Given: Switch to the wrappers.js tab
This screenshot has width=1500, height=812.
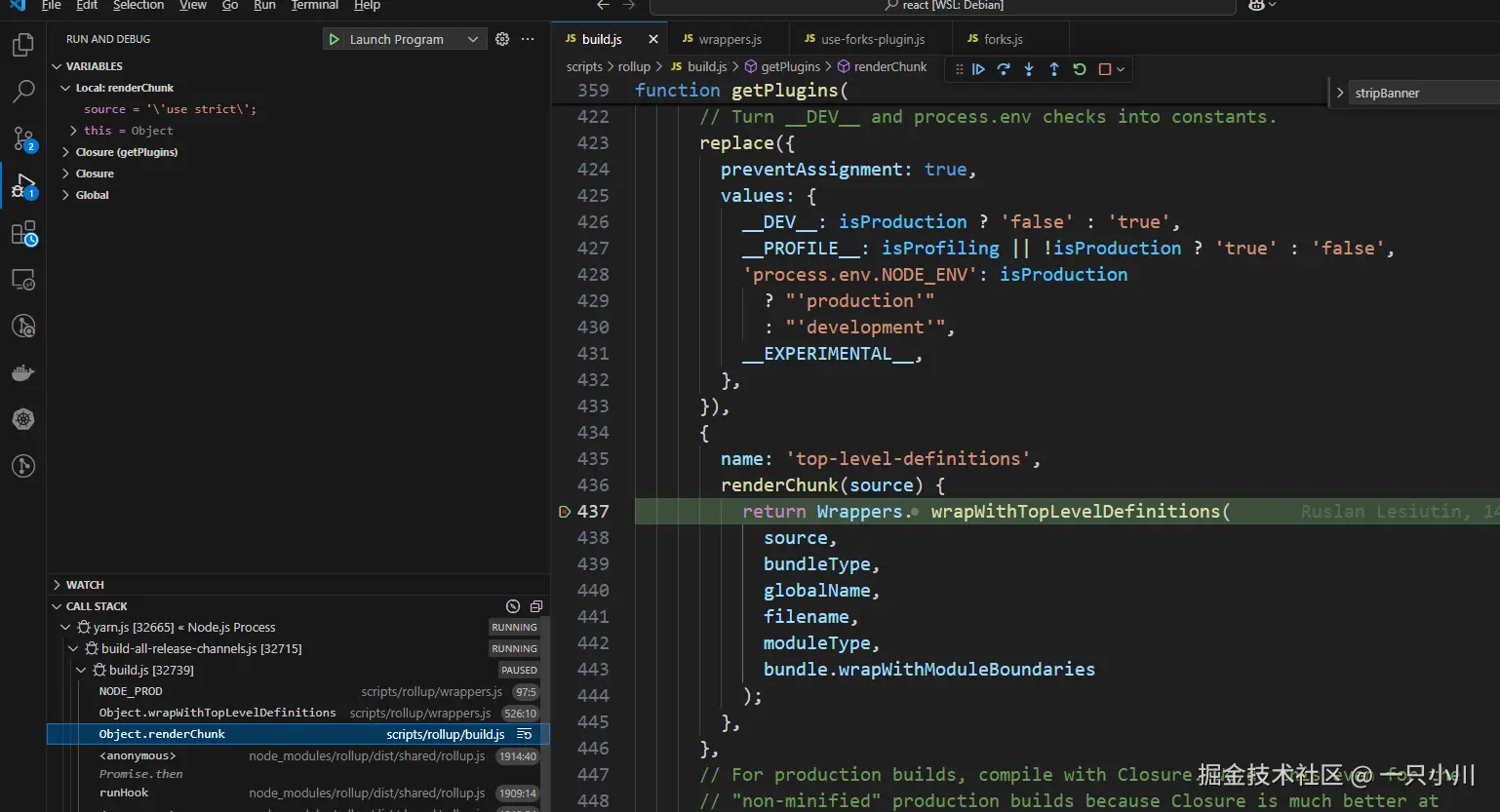Looking at the screenshot, I should pos(730,39).
